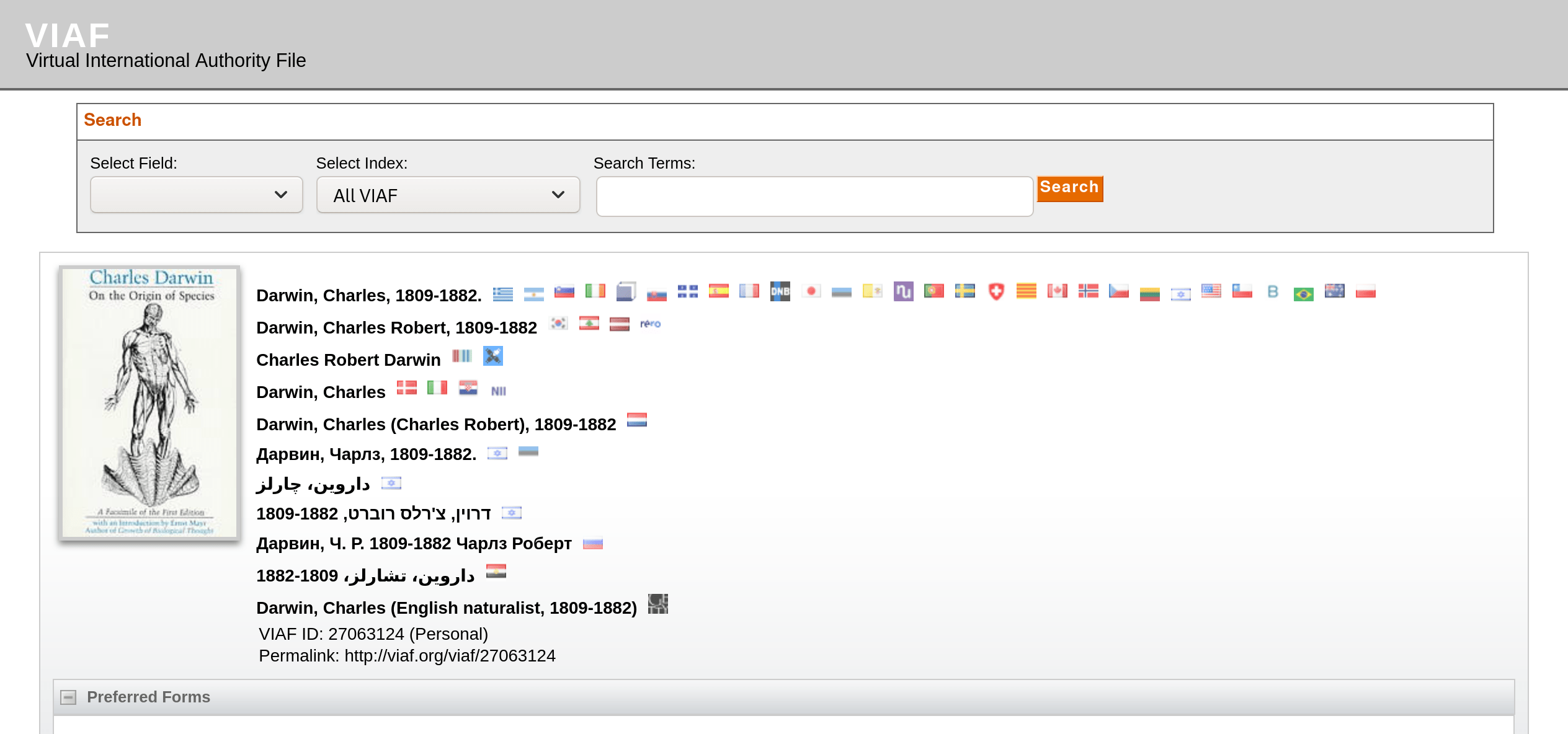The height and width of the screenshot is (734, 1568).
Task: Click the Brazil flag icon
Action: tap(1303, 294)
